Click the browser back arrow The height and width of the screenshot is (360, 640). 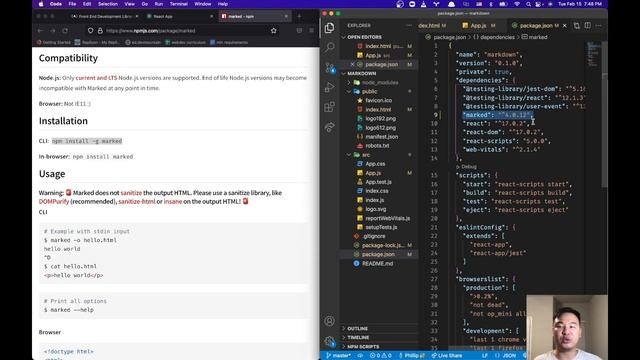(40, 31)
